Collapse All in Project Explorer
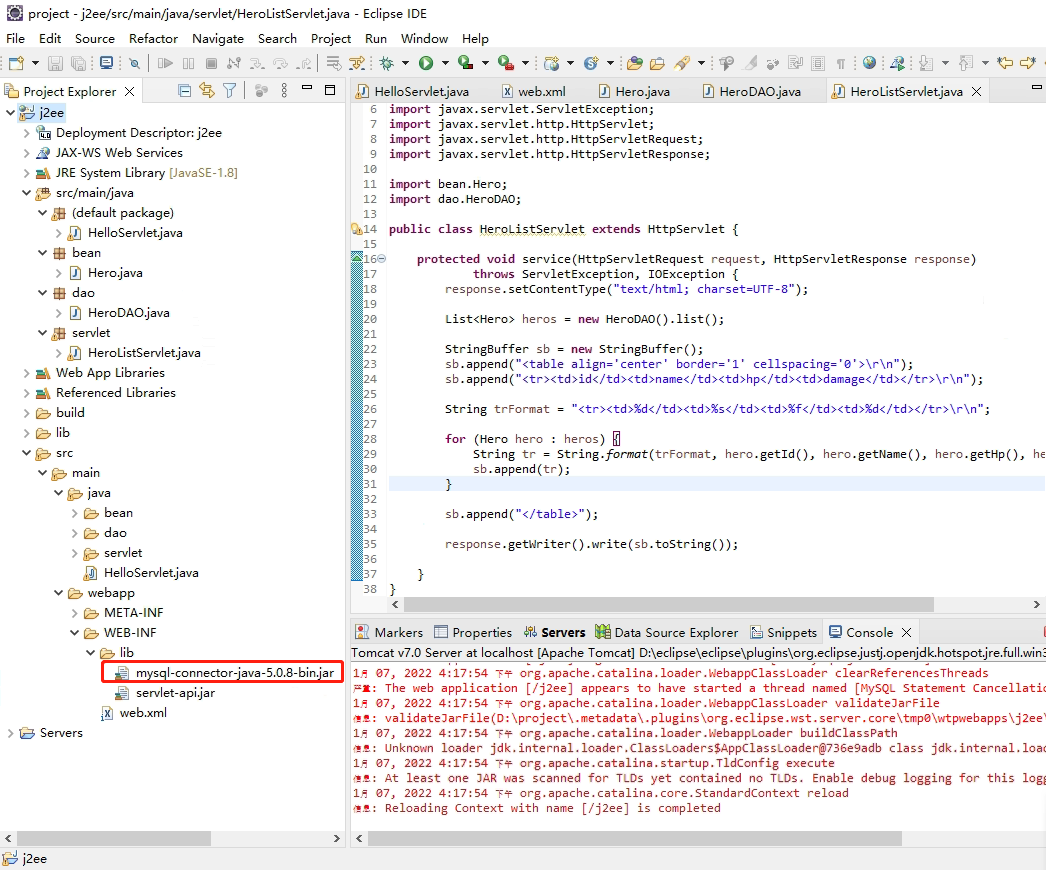 [185, 91]
